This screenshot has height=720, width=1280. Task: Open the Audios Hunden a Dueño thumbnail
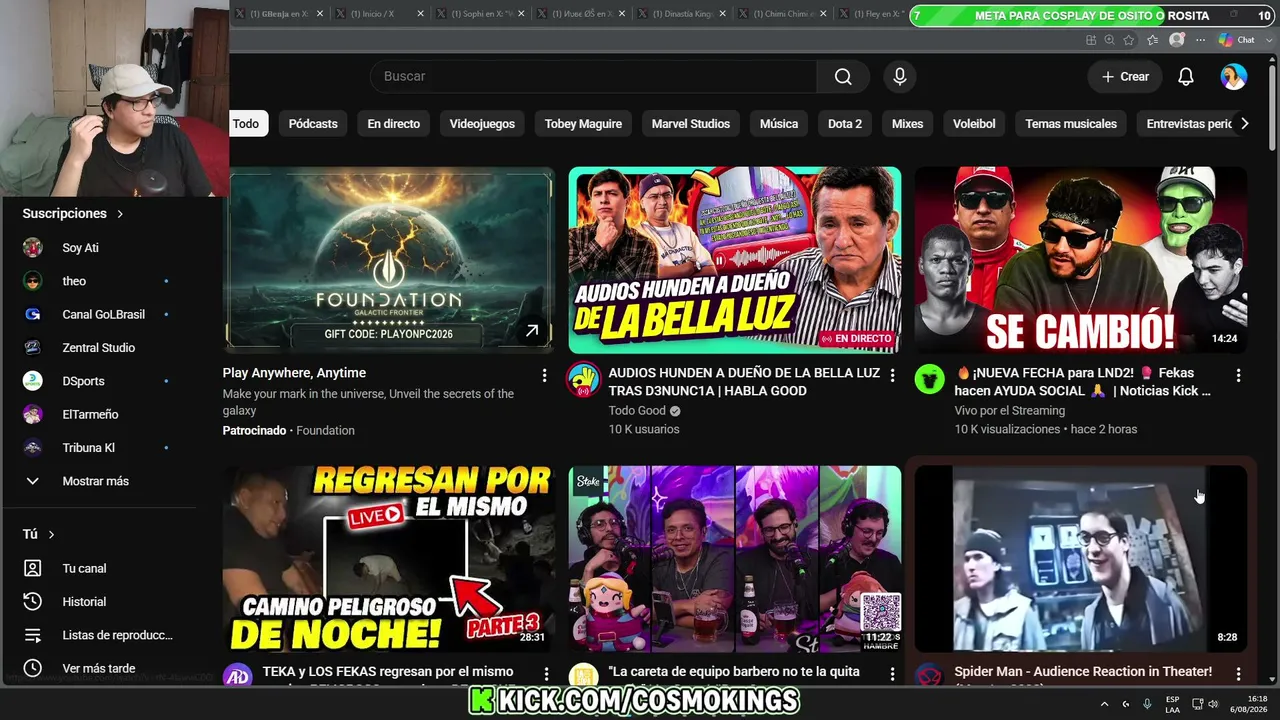[735, 260]
